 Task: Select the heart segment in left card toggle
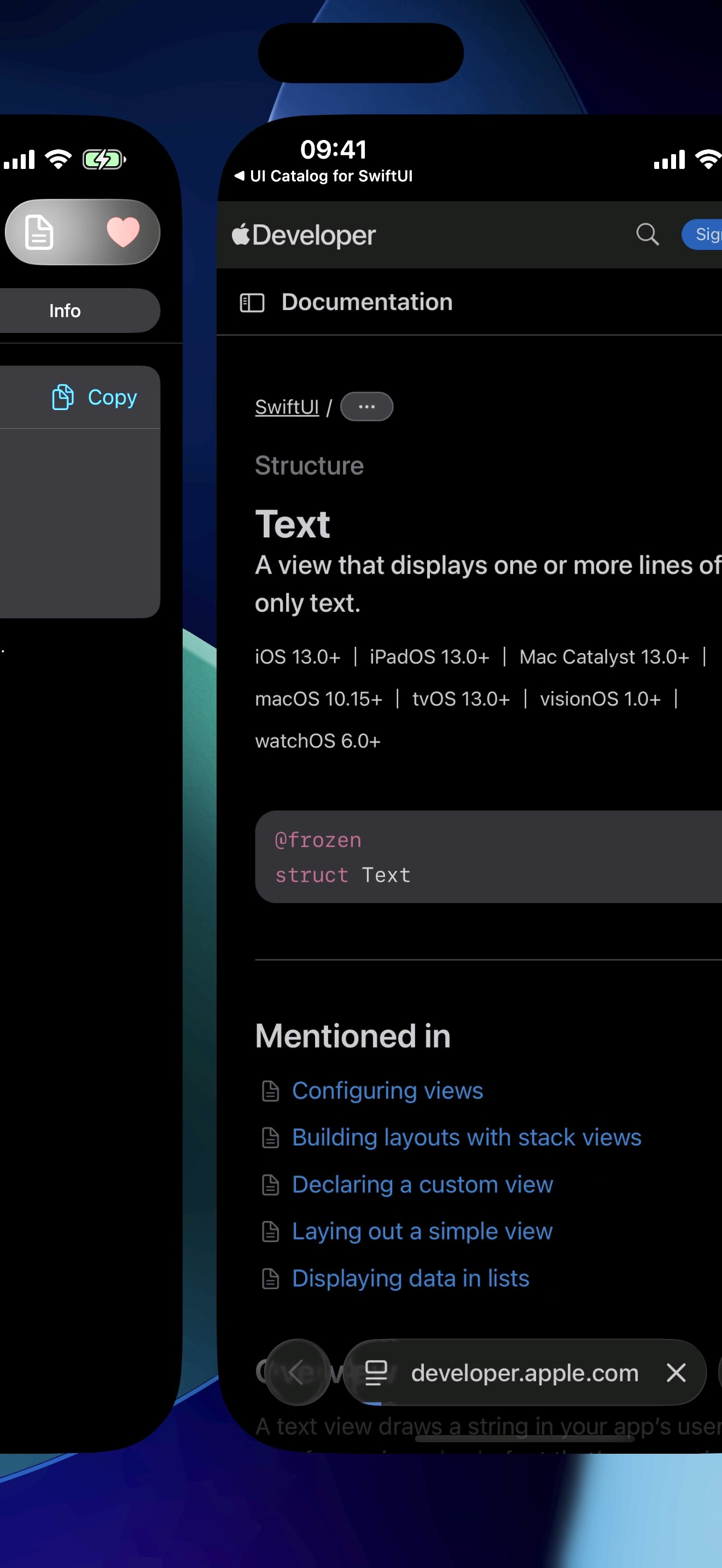(x=123, y=232)
